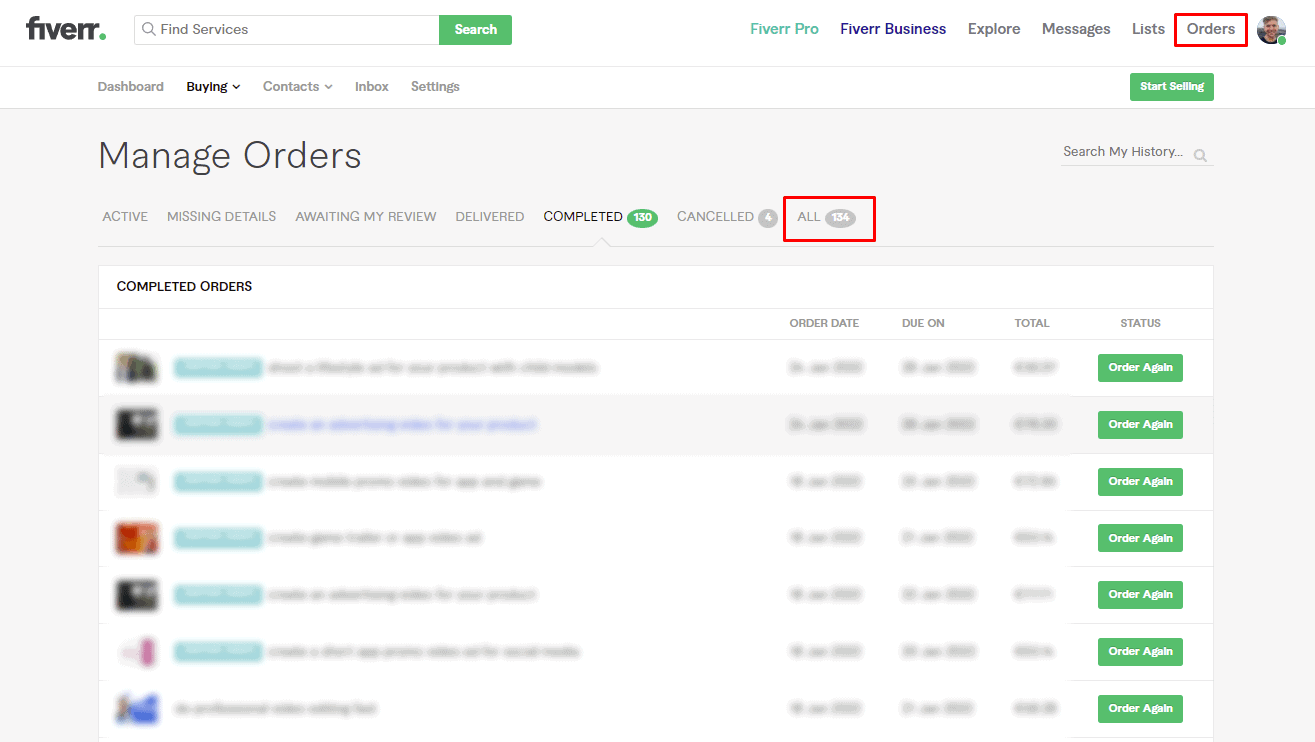Image resolution: width=1315 pixels, height=742 pixels.
Task: Go to Fiverr Business
Action: (893, 29)
